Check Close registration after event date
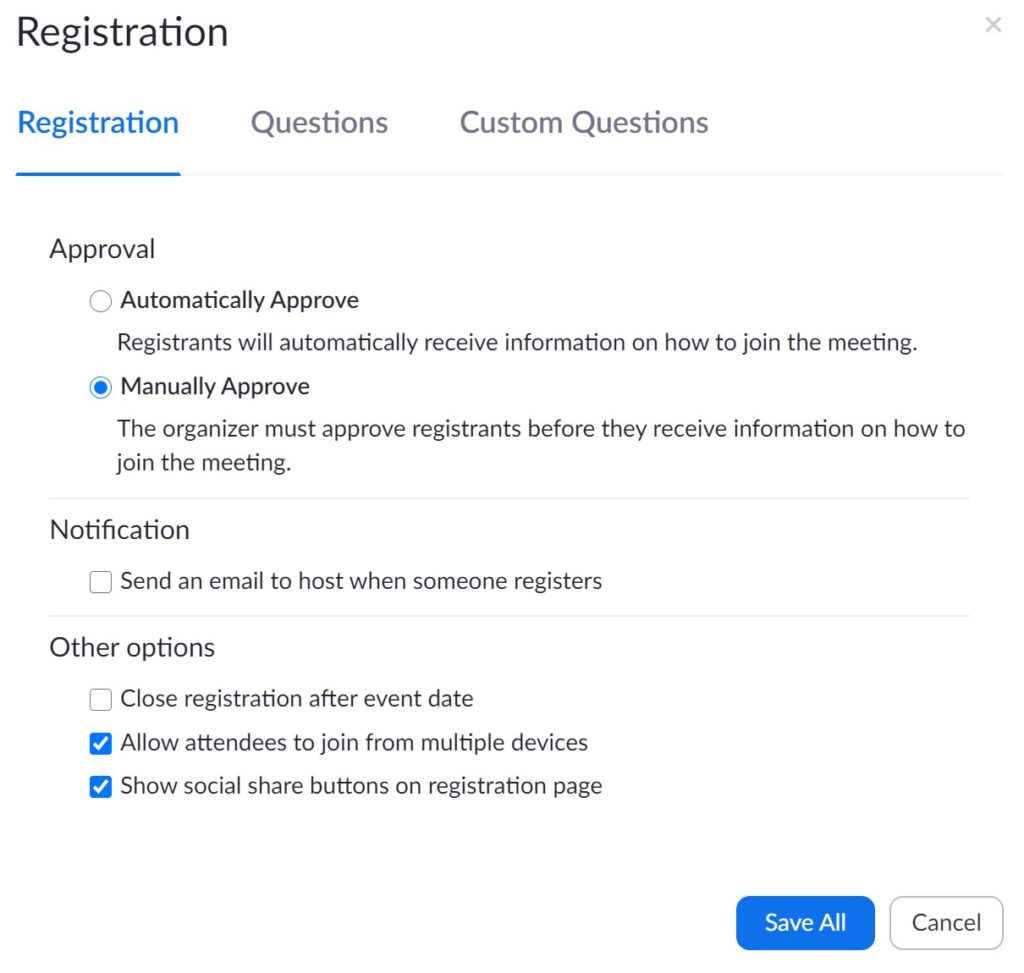Screen dimensions: 1024x973 100,699
